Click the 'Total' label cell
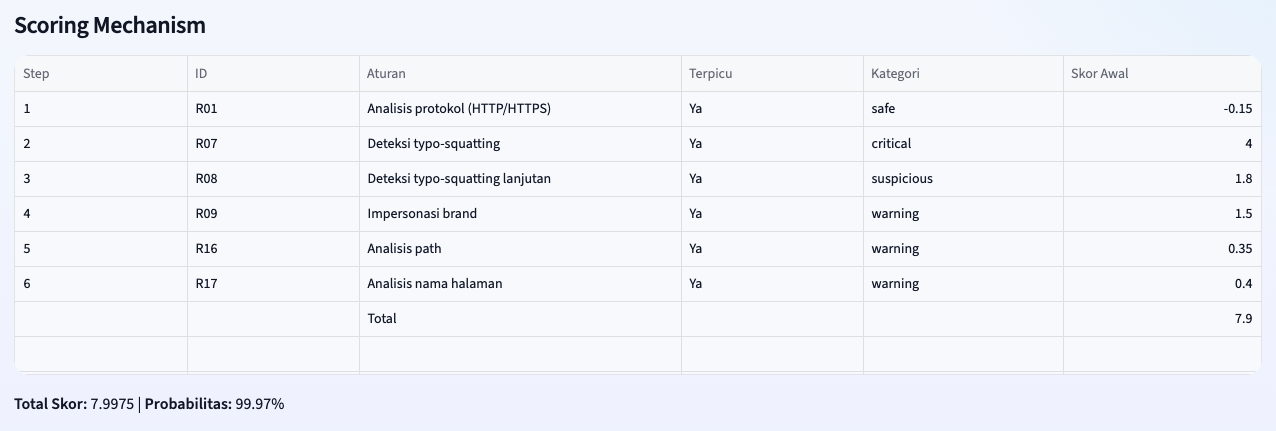 (x=520, y=319)
